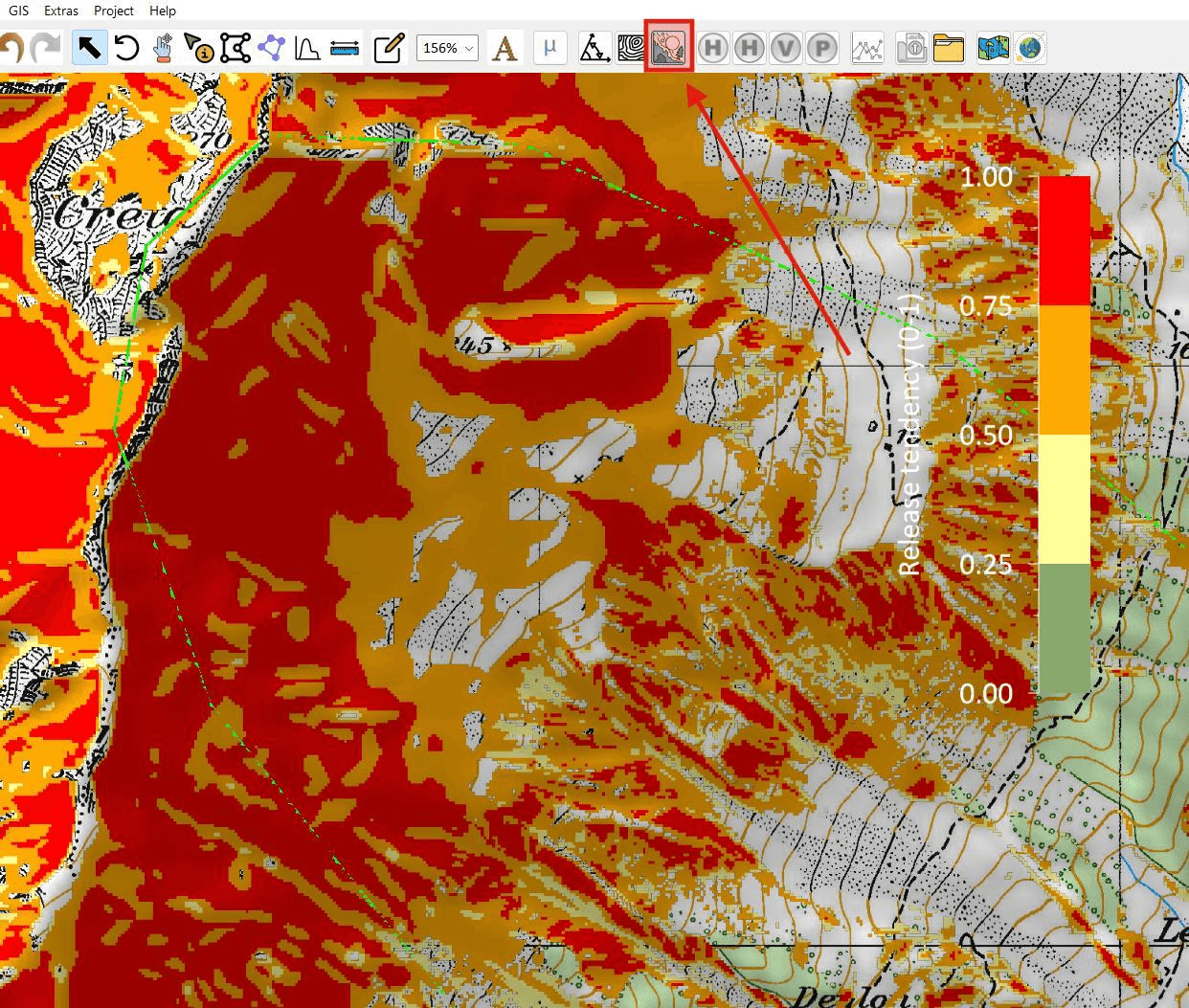The width and height of the screenshot is (1189, 1008).
Task: Open the Help menu
Action: pos(163,11)
